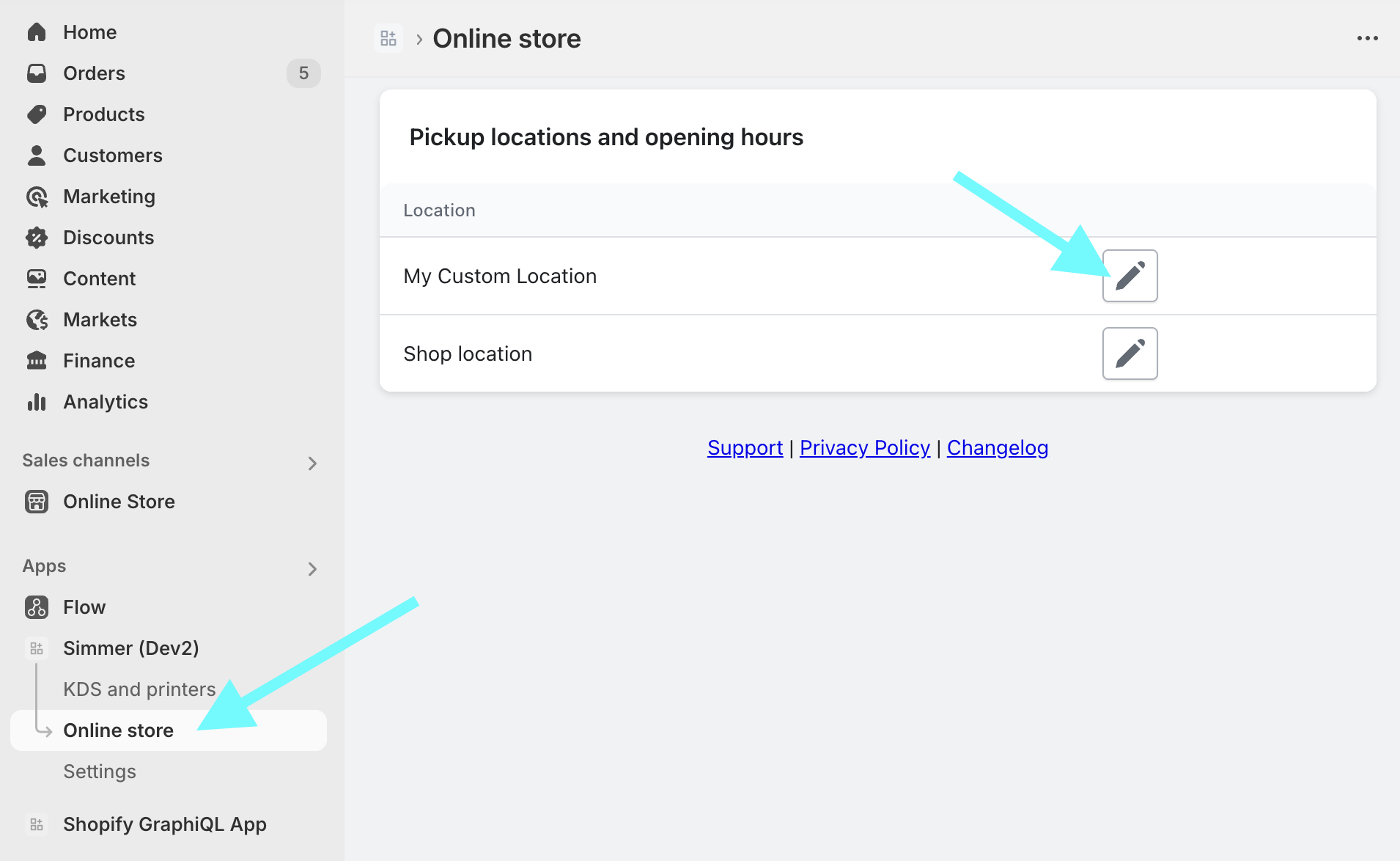1400x861 pixels.
Task: Expand the Sales channels chevron
Action: (312, 464)
